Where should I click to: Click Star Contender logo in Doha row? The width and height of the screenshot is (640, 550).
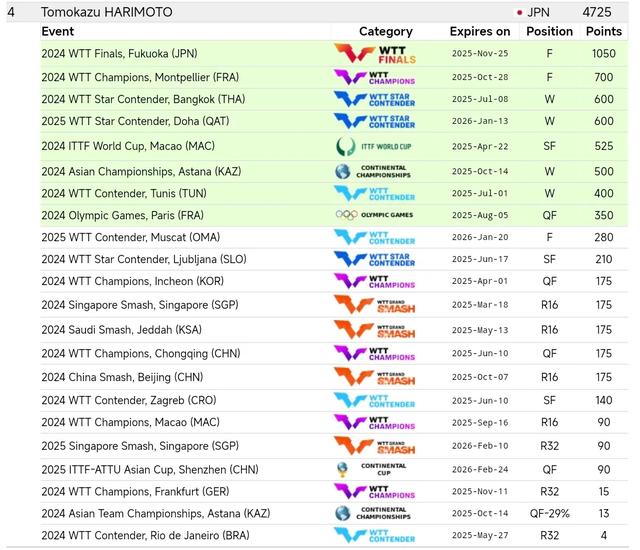(374, 121)
